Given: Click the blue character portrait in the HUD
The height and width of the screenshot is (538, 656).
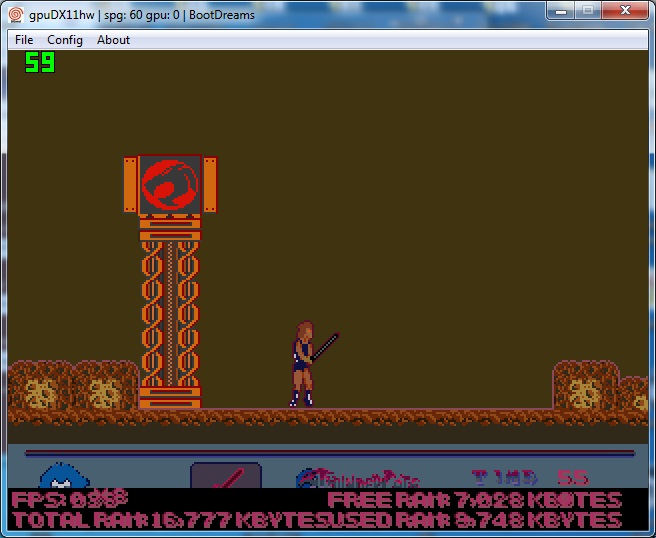Looking at the screenshot, I should tap(64, 475).
